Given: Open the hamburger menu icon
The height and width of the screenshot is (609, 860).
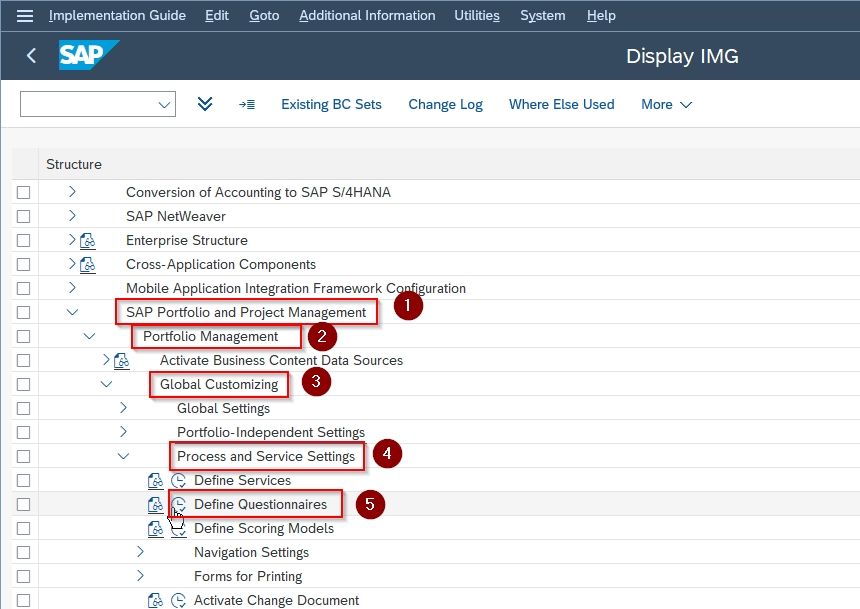Looking at the screenshot, I should click(25, 16).
